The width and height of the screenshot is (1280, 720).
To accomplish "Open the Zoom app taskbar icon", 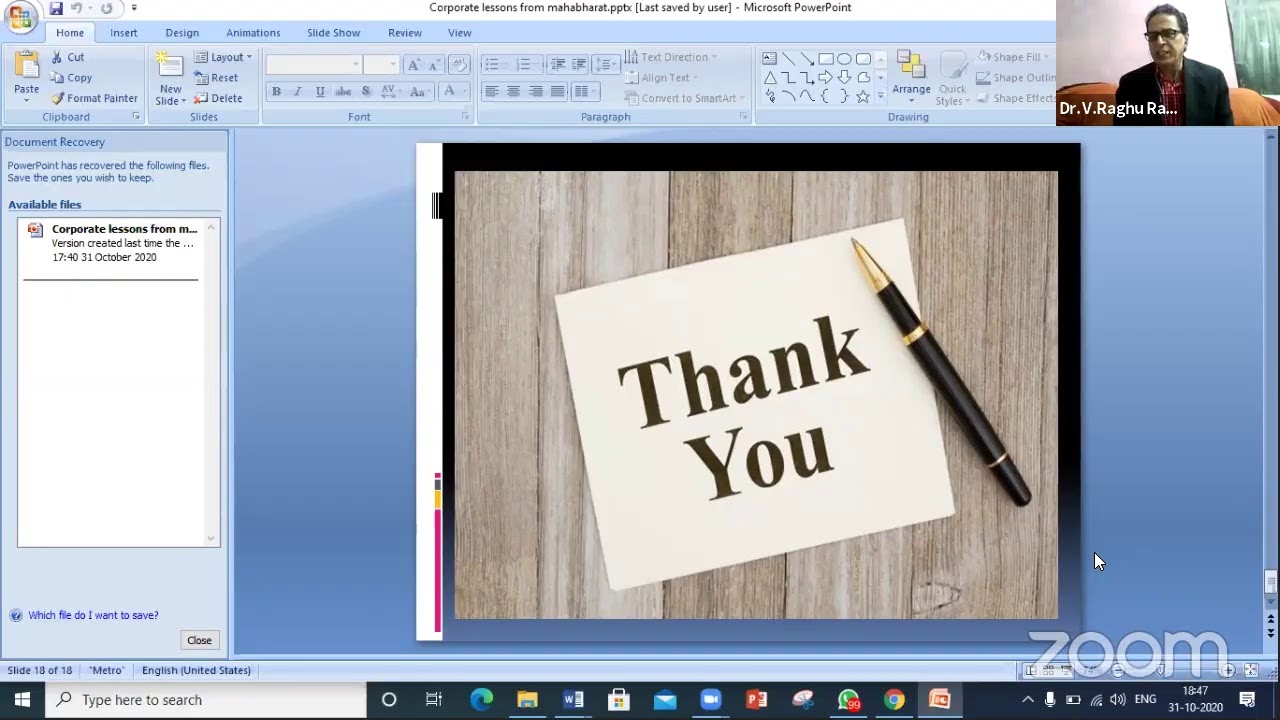I will [710, 700].
